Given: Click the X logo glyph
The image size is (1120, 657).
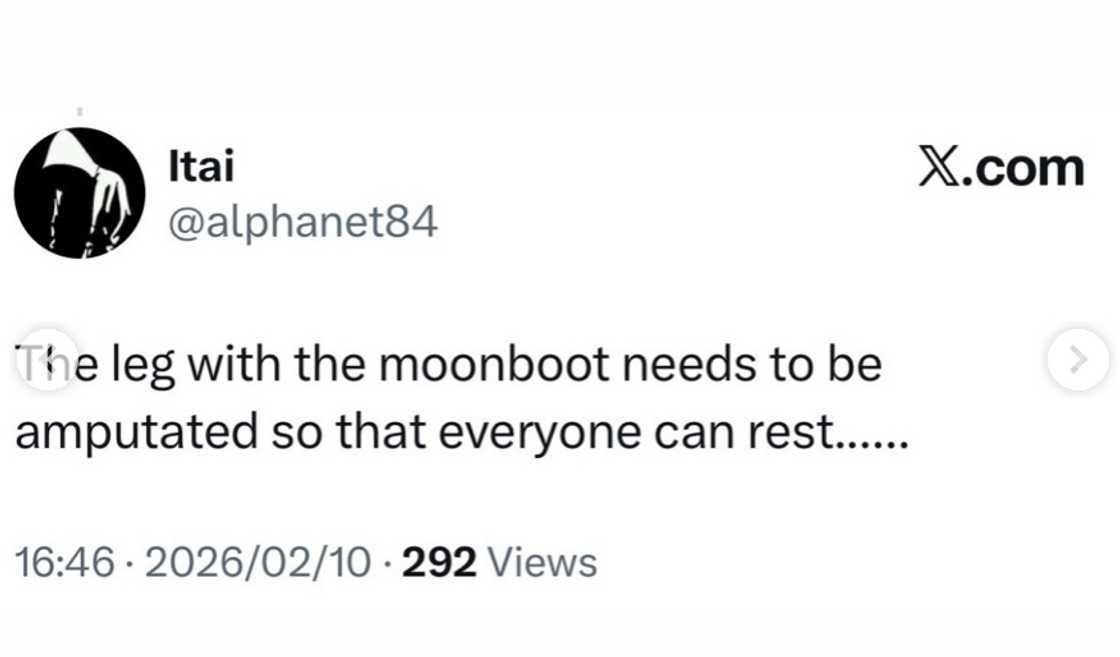Looking at the screenshot, I should pos(939,168).
